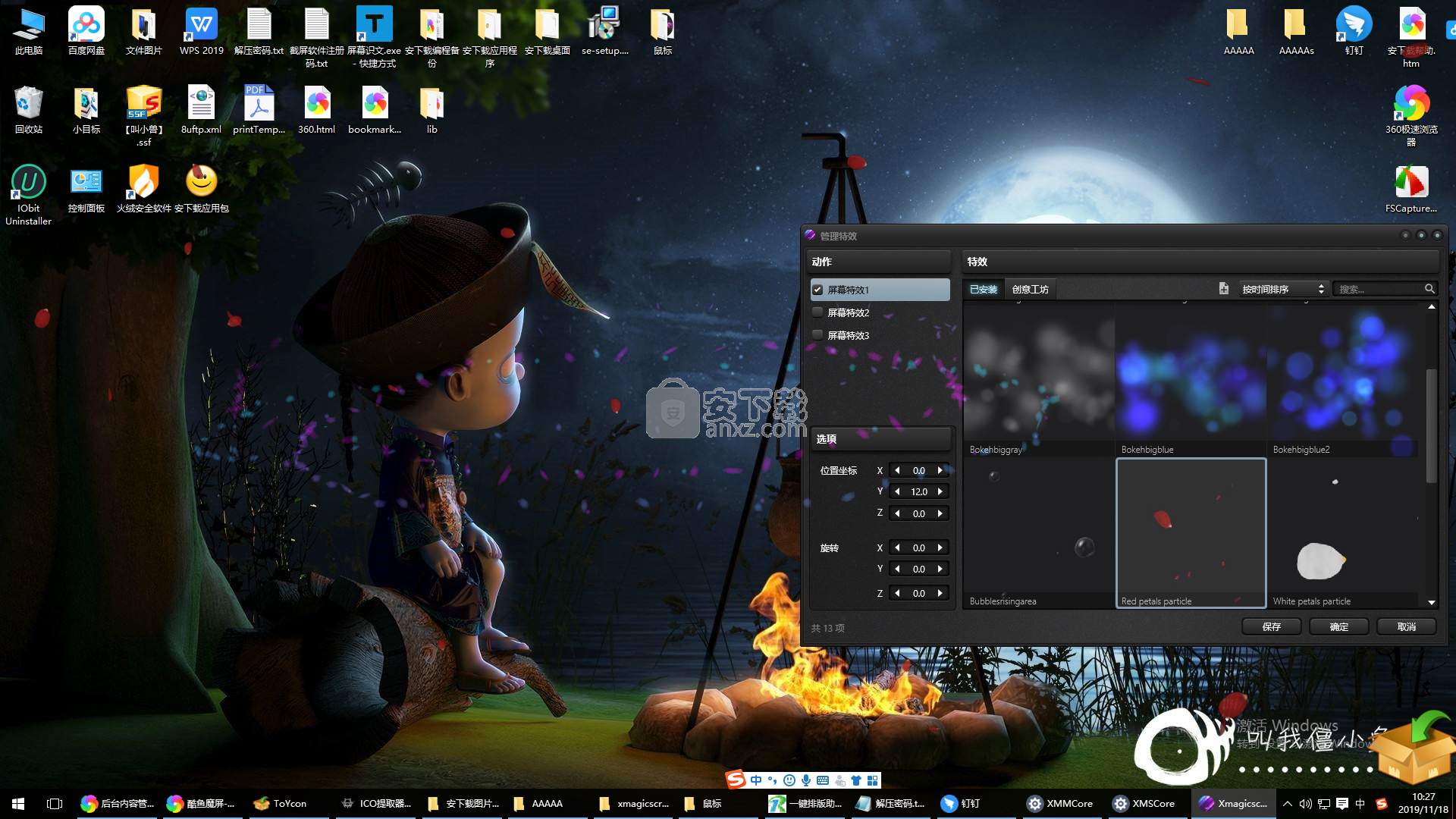Select se-setup installer desktop icon
The width and height of the screenshot is (1456, 819).
coord(605,32)
